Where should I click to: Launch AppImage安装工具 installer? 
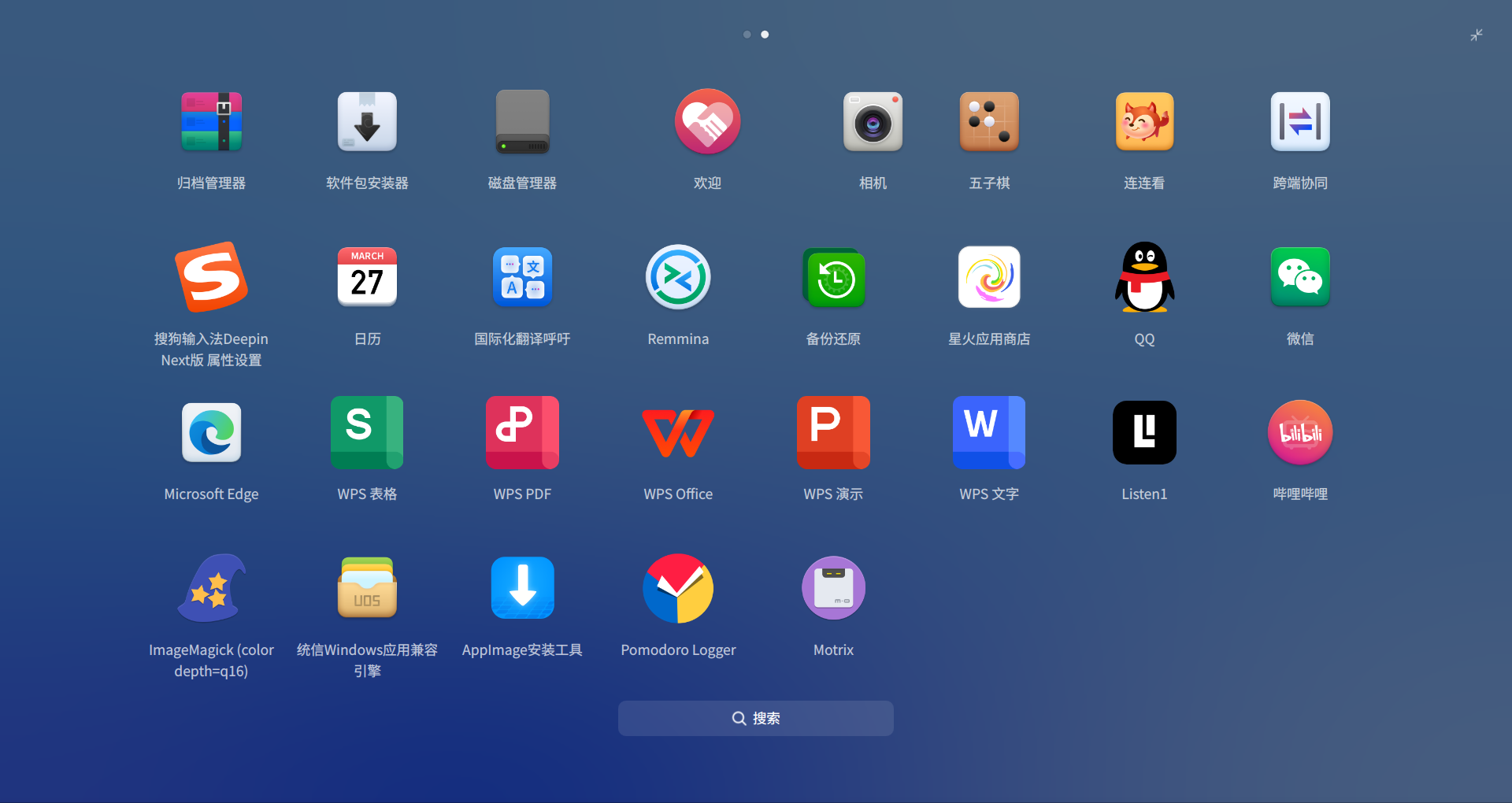click(522, 588)
